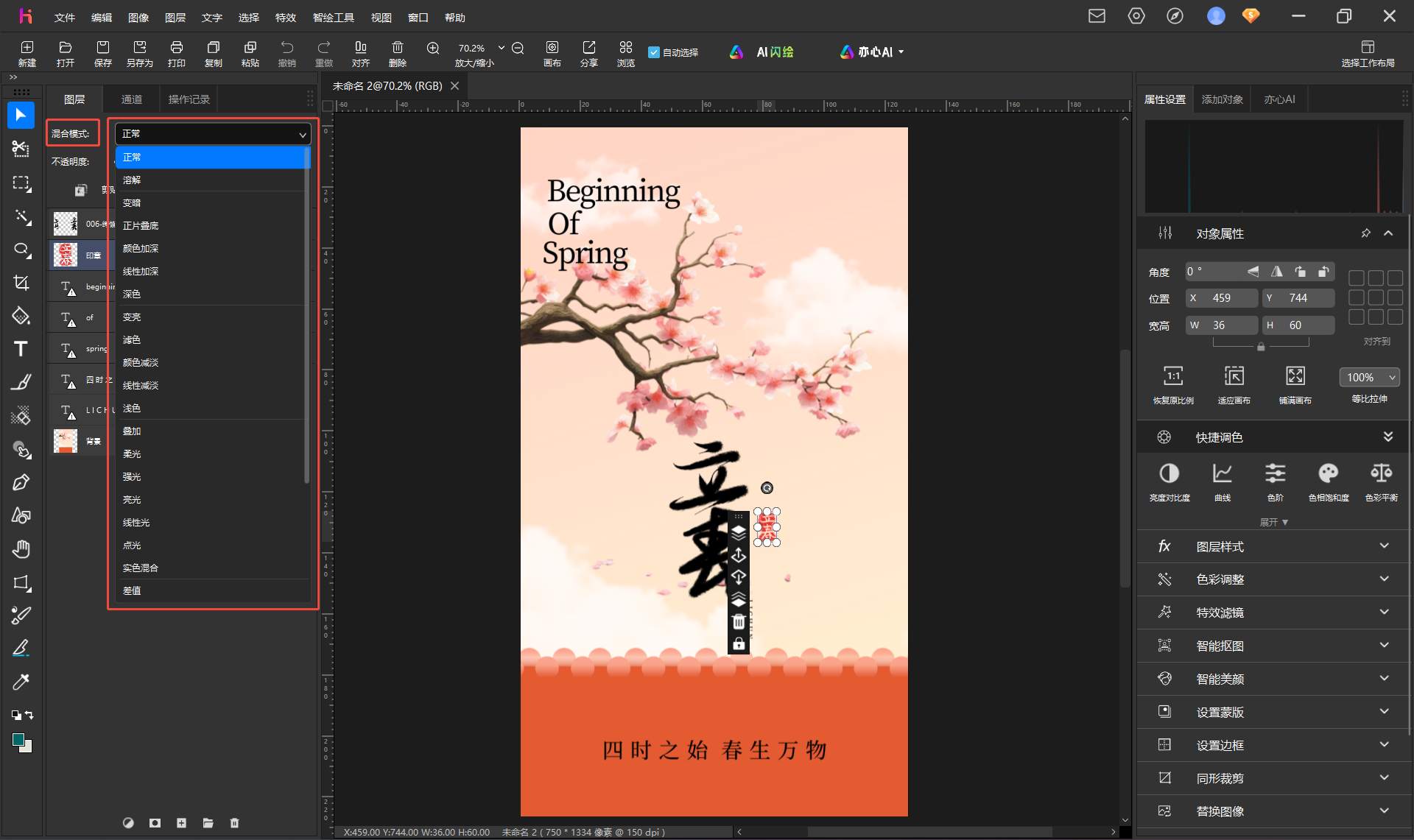Open the zoom percentage dropdown arrow
Image resolution: width=1414 pixels, height=840 pixels.
point(502,48)
